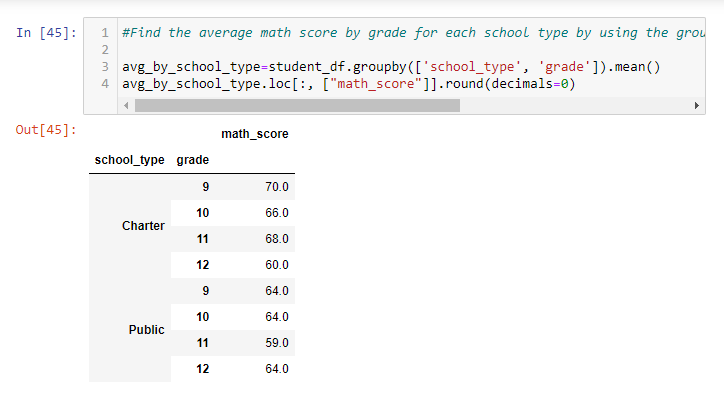Click Public grade 10 value 64.0
The image size is (724, 411).
point(277,317)
